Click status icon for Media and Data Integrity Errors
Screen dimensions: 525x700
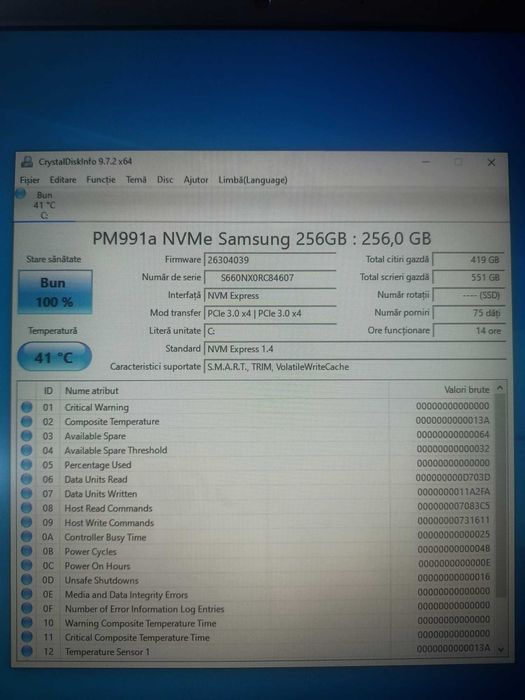click(x=27, y=594)
